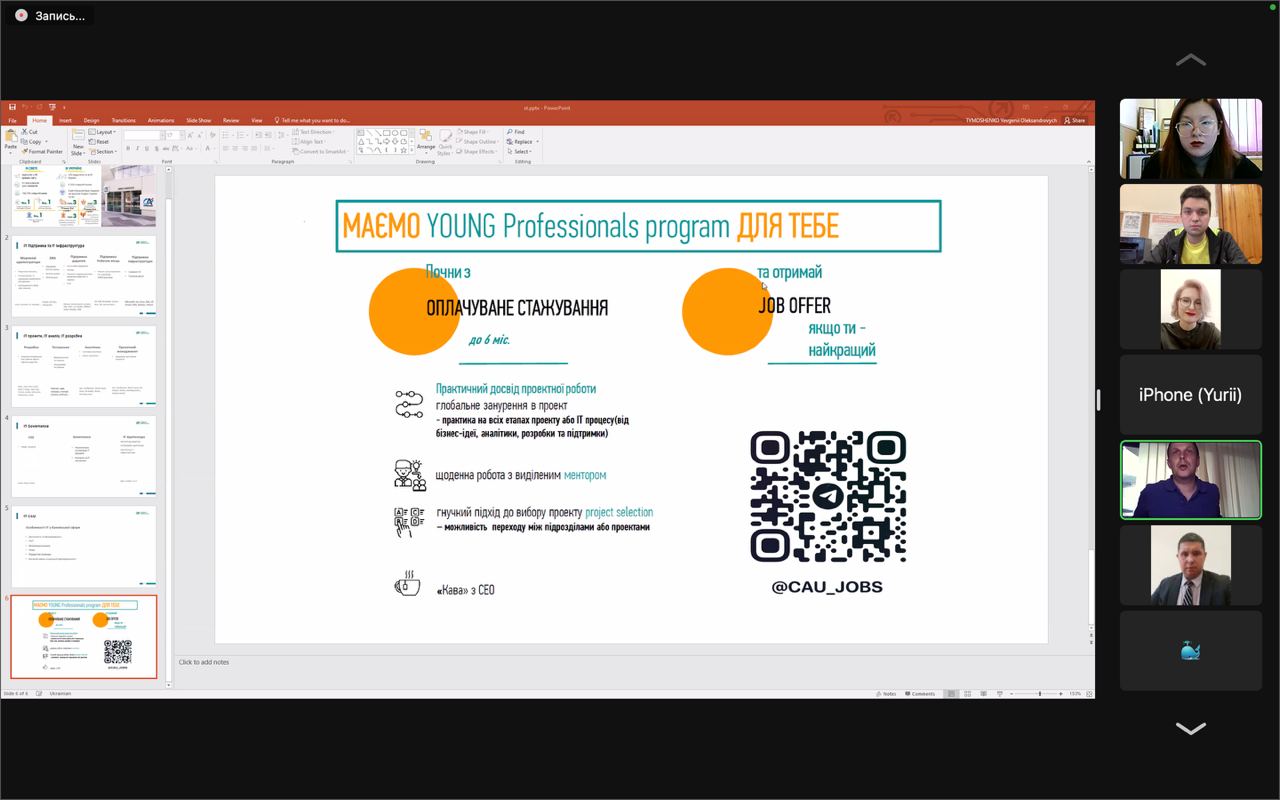Open the Section dropdown menu
Viewport: 1280px width, 800px height.
pyautogui.click(x=104, y=152)
